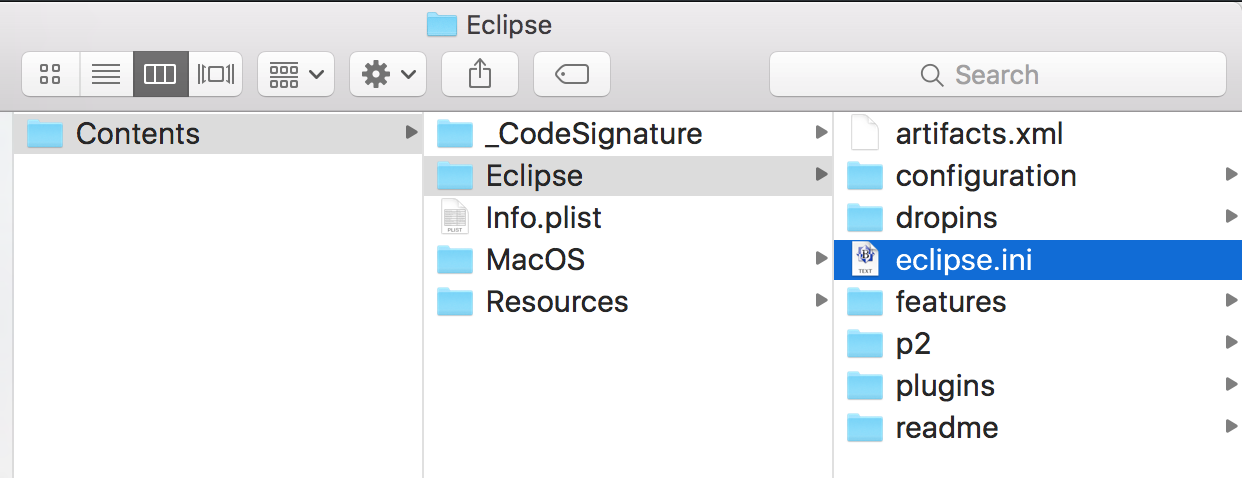
Task: Open the Resources folder
Action: click(x=557, y=302)
